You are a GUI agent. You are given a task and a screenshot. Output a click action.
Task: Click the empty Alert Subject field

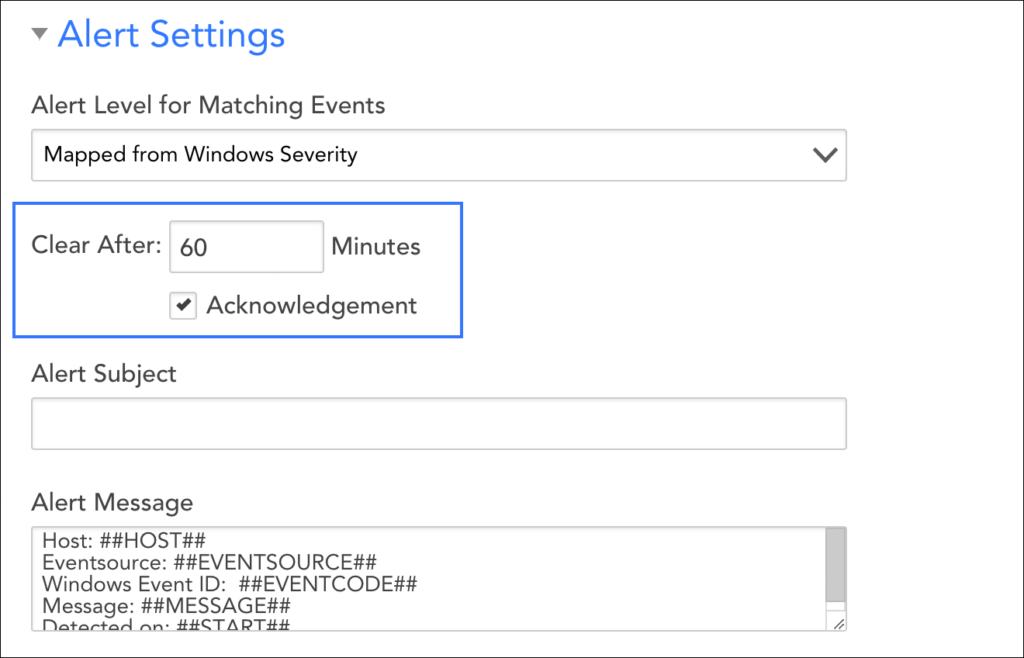click(x=440, y=423)
